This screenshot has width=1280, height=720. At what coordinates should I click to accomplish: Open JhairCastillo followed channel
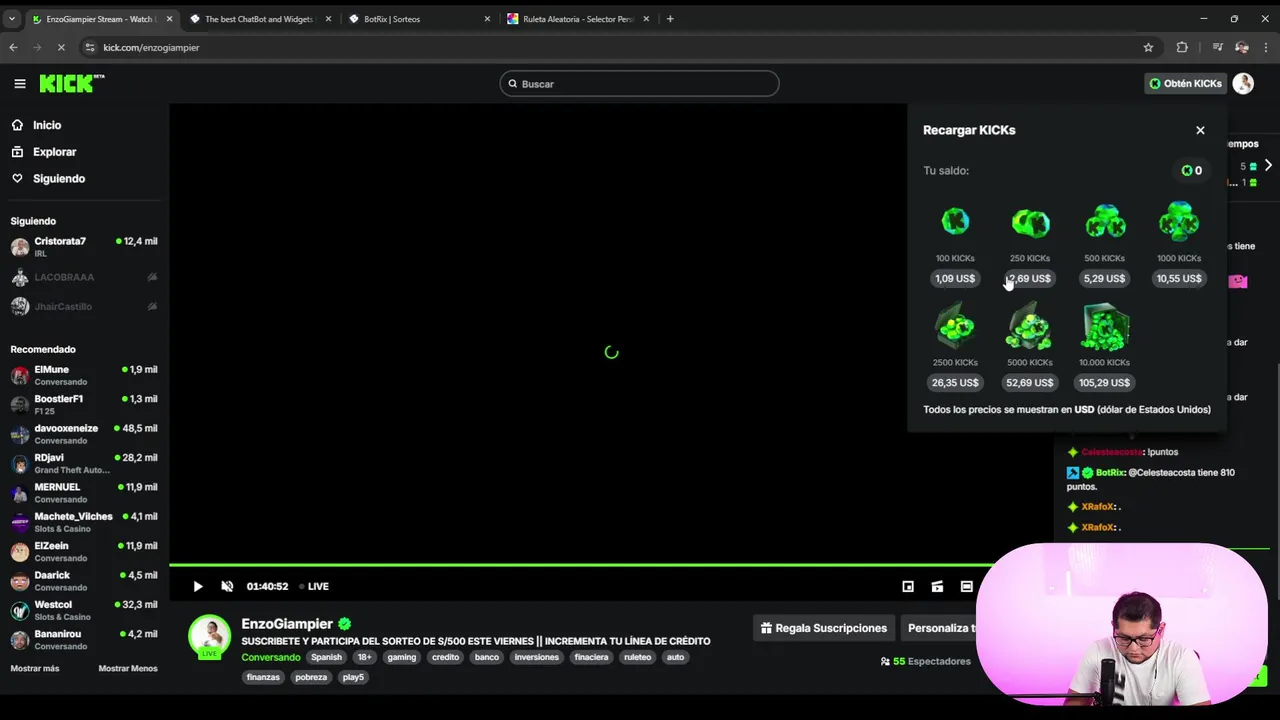coord(84,306)
